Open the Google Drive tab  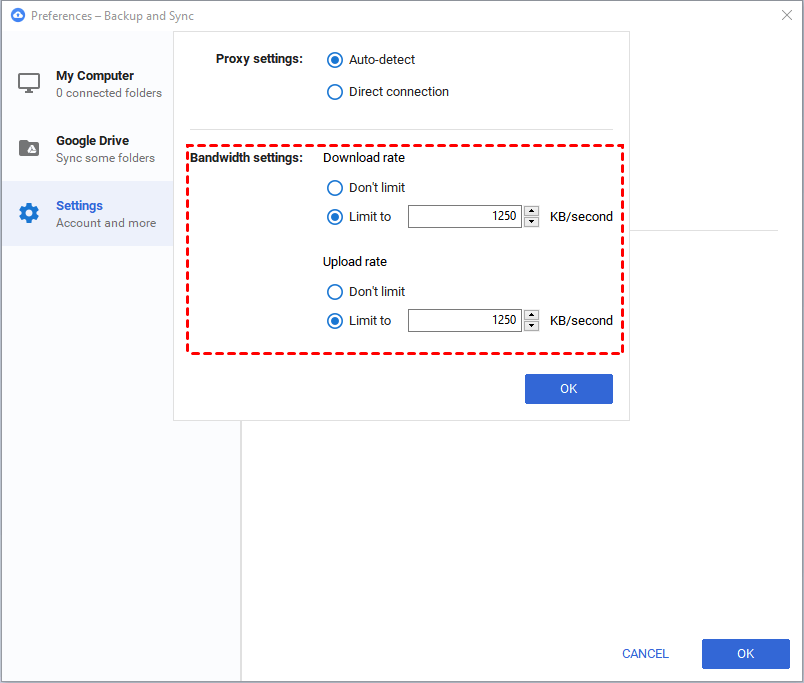88,149
